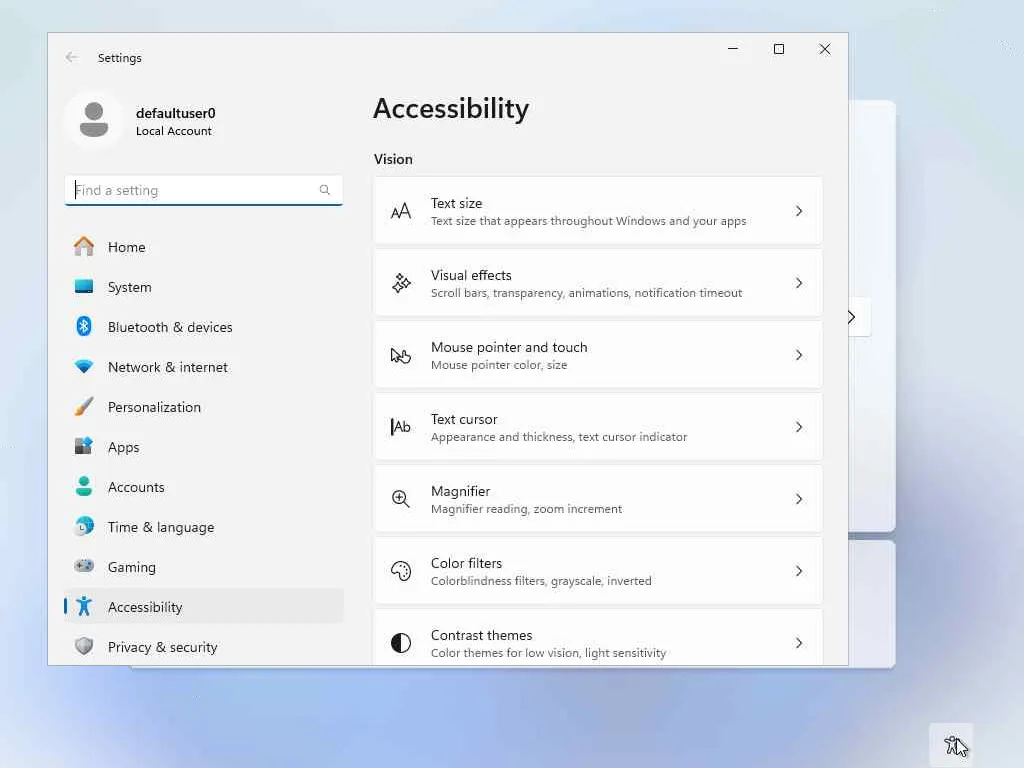Click the Bluetooth icon in sidebar
The image size is (1024, 768).
coord(84,326)
